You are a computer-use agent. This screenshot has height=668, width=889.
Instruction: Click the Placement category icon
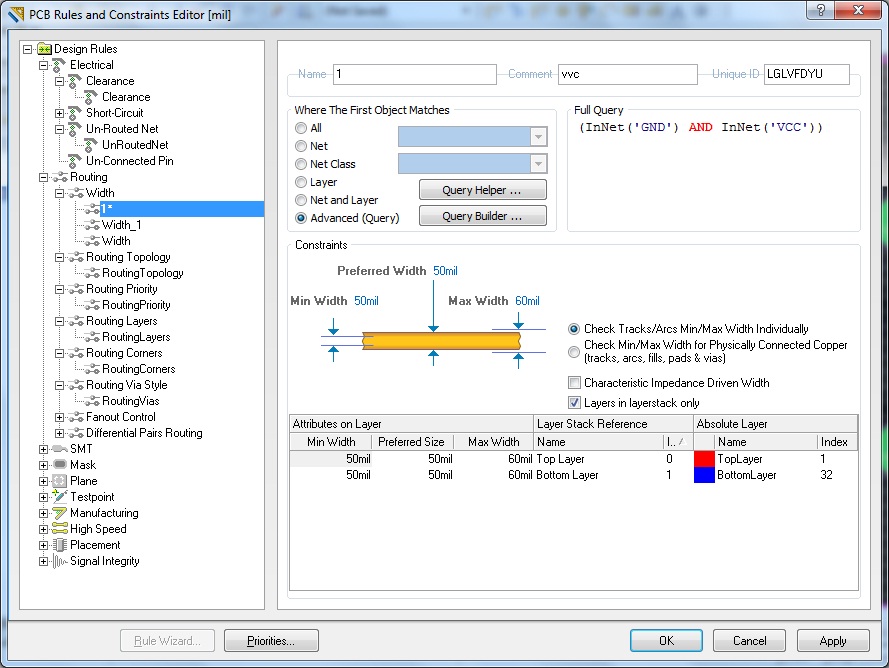coord(60,545)
